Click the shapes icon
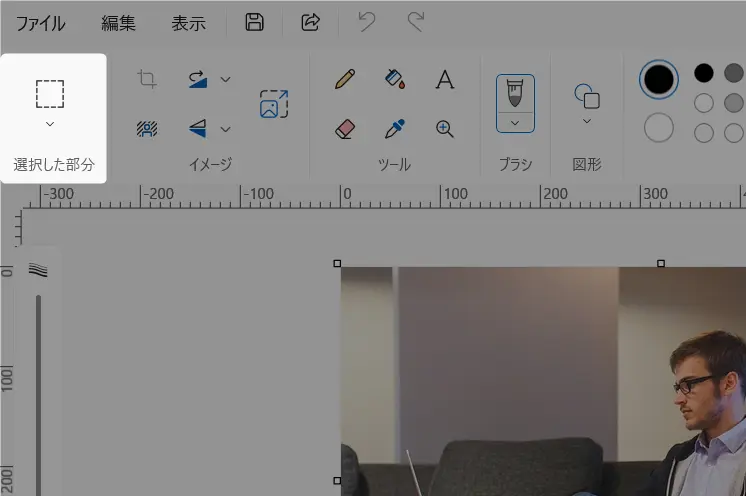 click(587, 96)
